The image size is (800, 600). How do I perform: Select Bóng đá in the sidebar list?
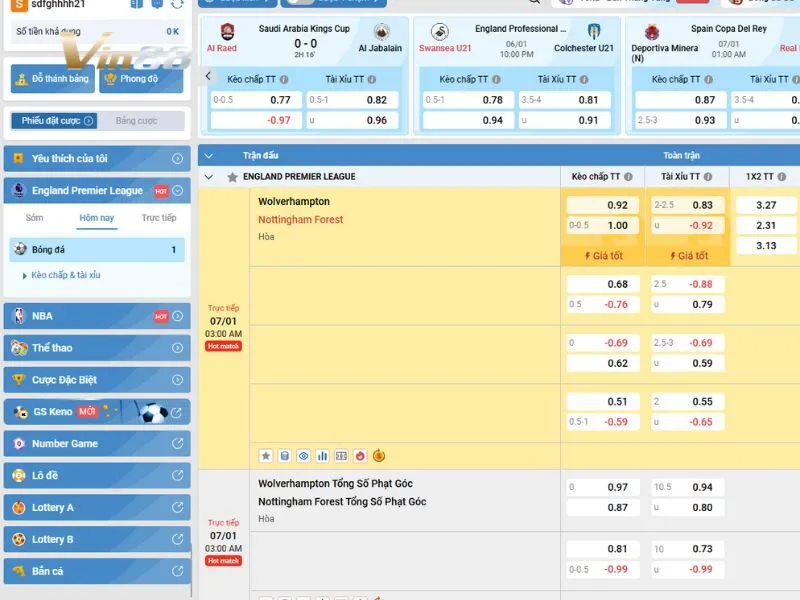coord(97,249)
